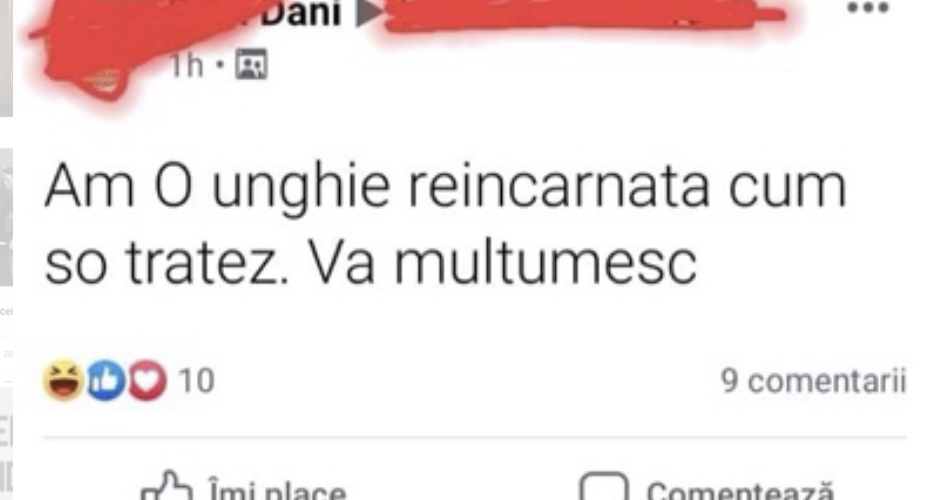Click the gray triangle arrow after Dani
Screen dimensions: 927x500
[x=368, y=13]
